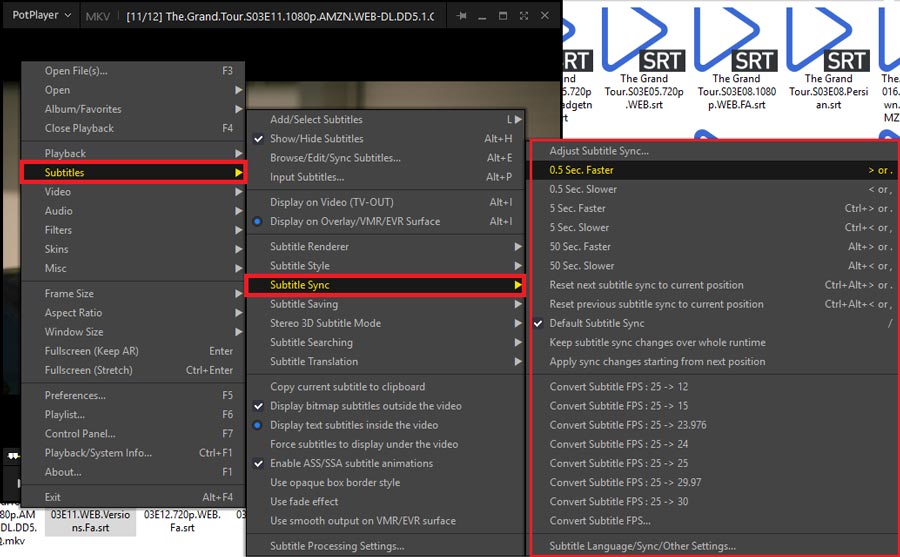
Task: Choose 0.5 Sec. Faster sync
Action: click(x=714, y=170)
